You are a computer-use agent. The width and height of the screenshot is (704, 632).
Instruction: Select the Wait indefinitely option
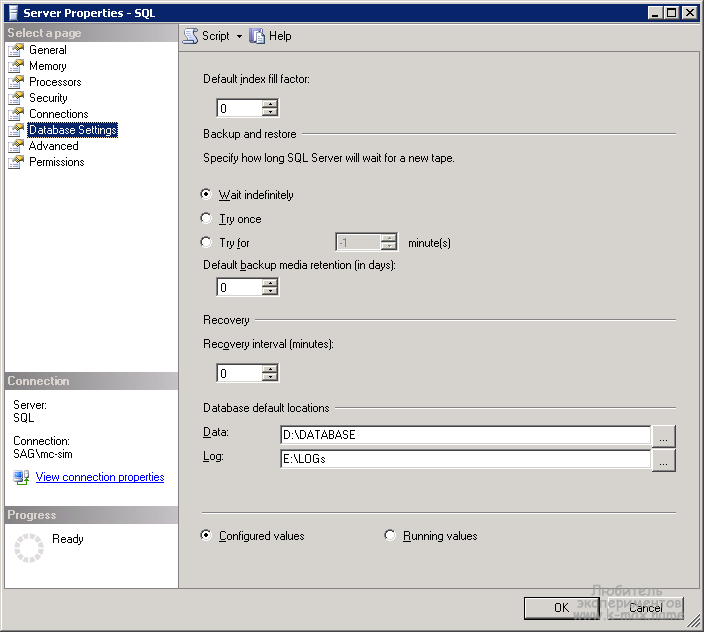[206, 194]
